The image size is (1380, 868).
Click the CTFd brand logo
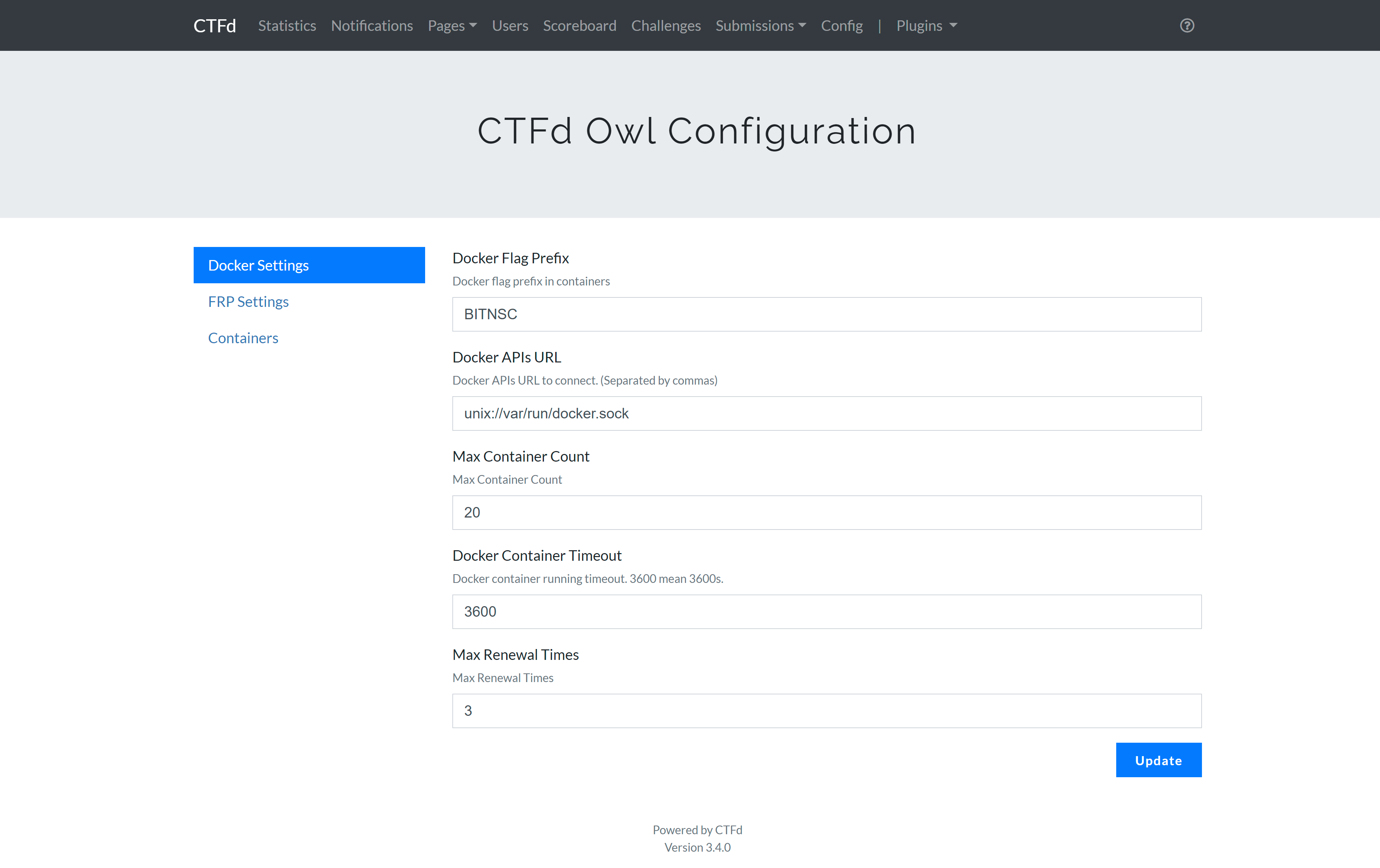pyautogui.click(x=214, y=26)
